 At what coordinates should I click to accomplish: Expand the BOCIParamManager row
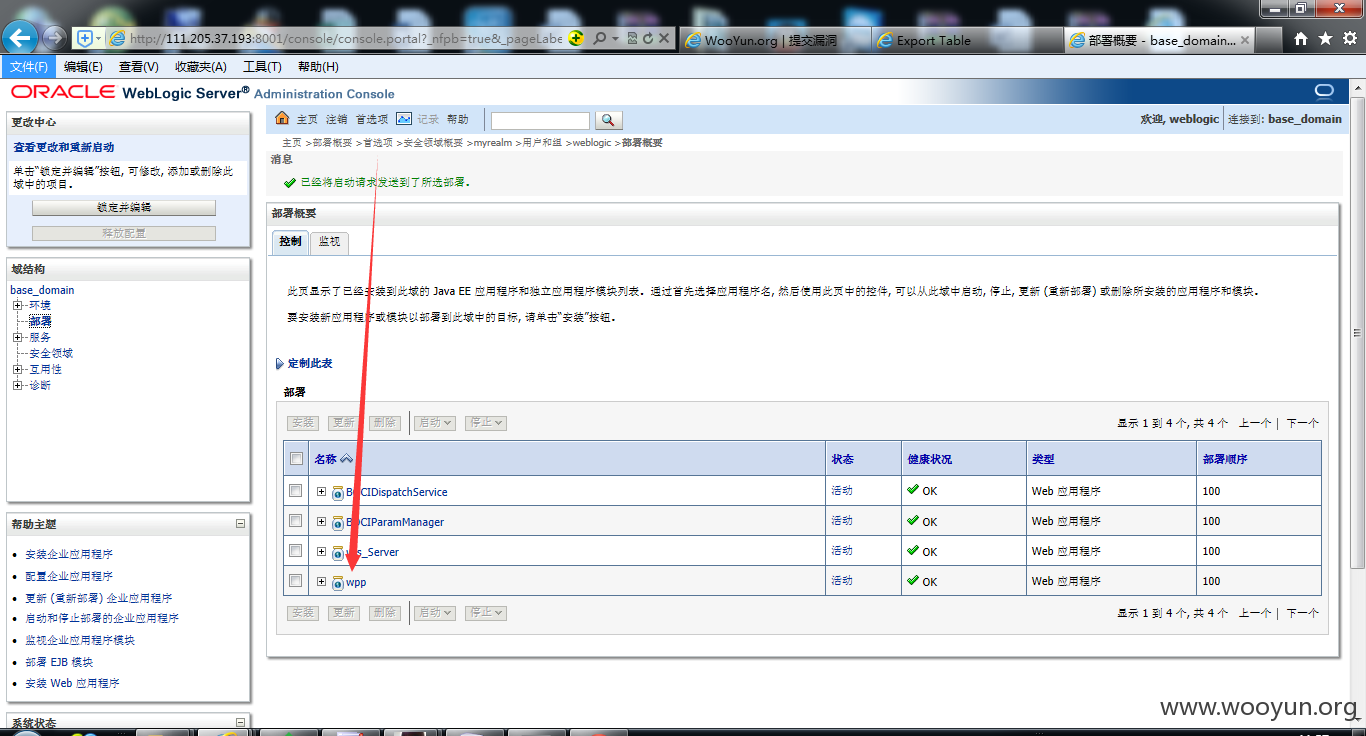click(321, 521)
